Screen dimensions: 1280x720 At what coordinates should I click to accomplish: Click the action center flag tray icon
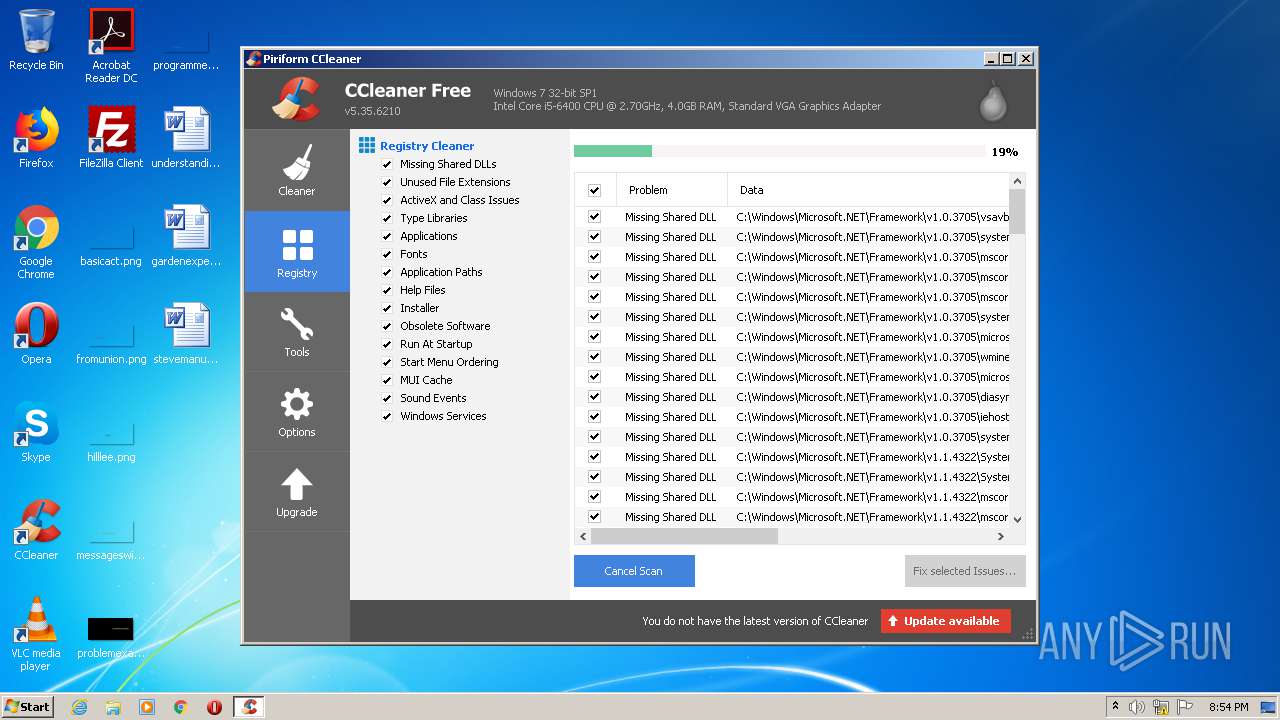pyautogui.click(x=1185, y=707)
